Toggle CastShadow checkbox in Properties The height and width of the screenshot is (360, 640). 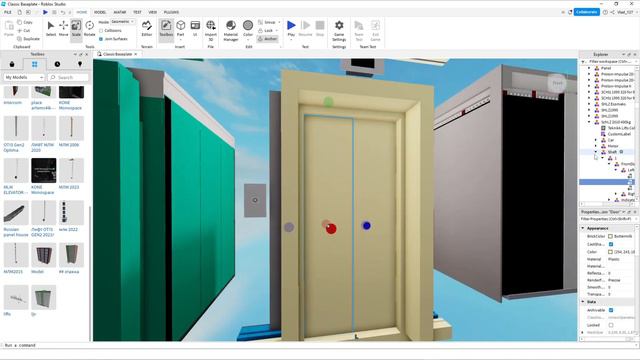pos(611,244)
